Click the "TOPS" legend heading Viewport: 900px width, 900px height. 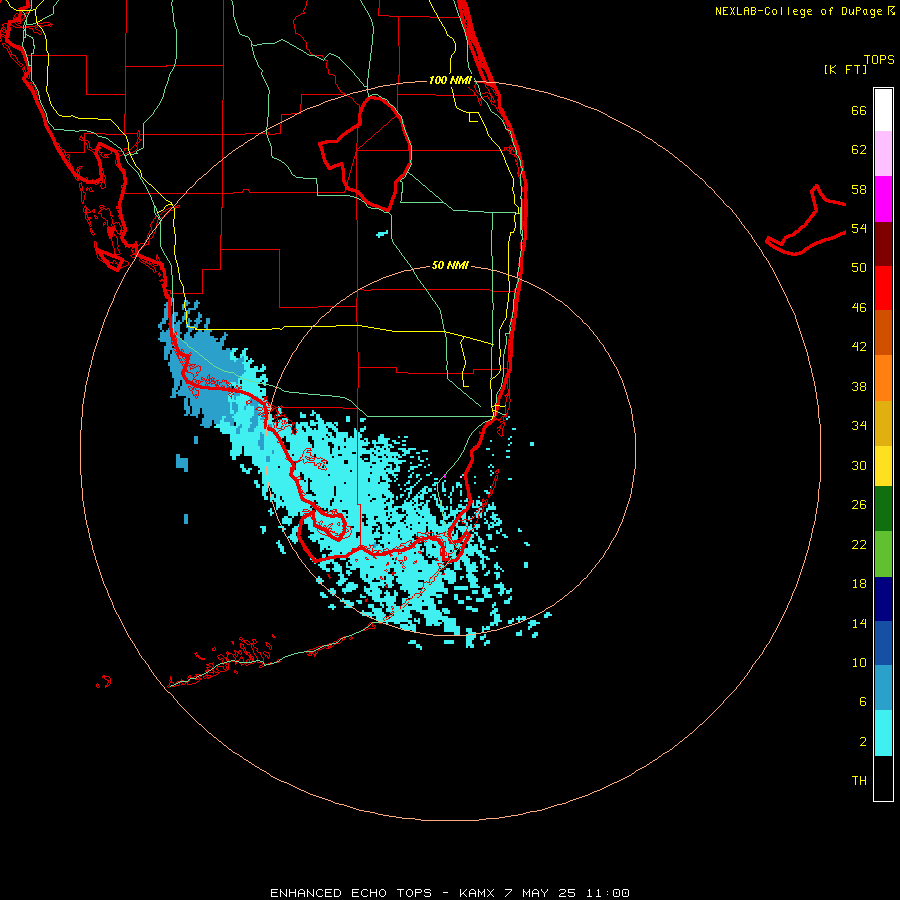coord(879,59)
